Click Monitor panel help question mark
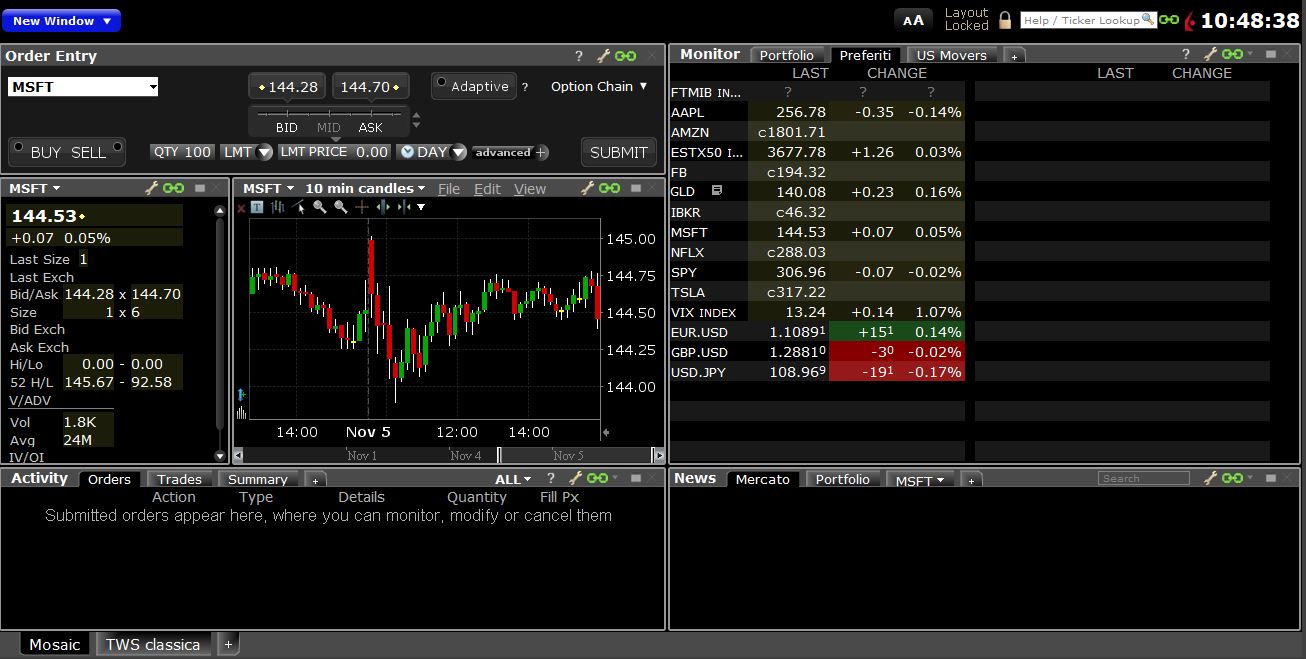This screenshot has width=1306, height=659. [x=1186, y=54]
